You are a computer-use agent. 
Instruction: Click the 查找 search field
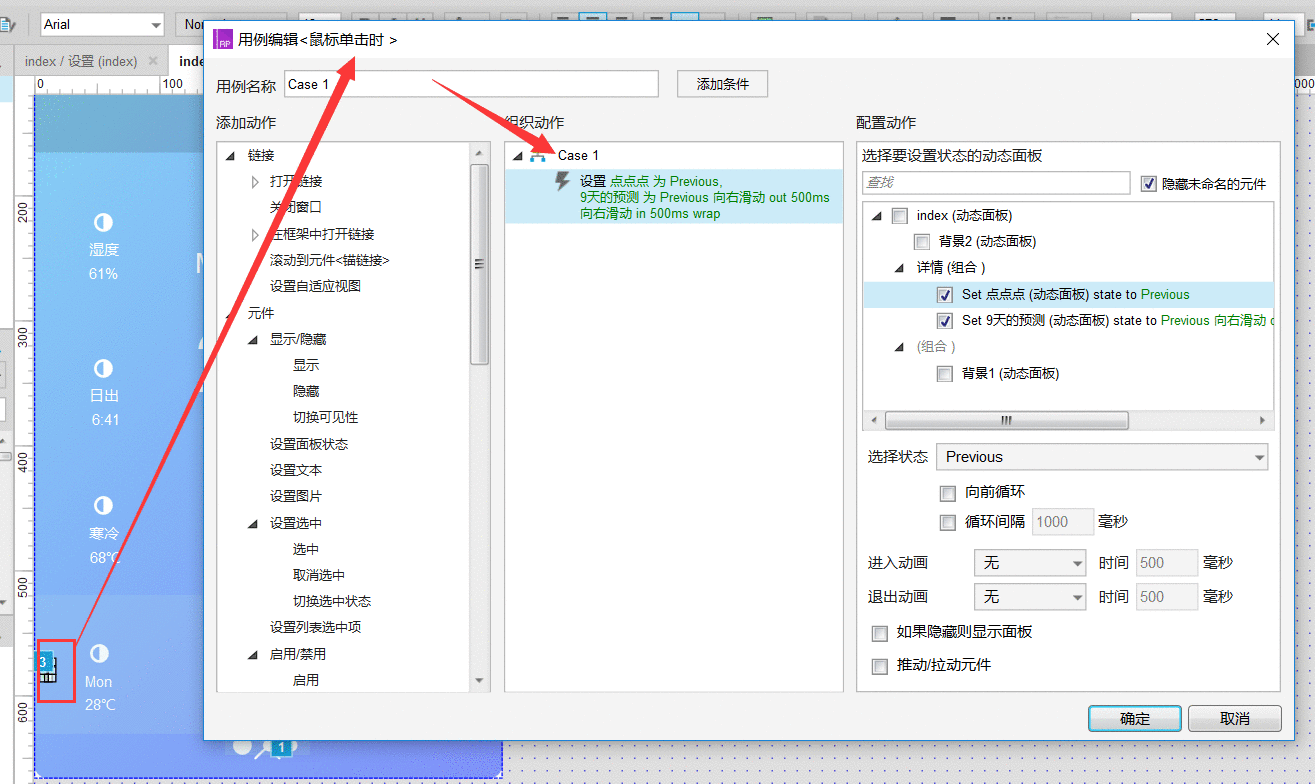point(996,183)
